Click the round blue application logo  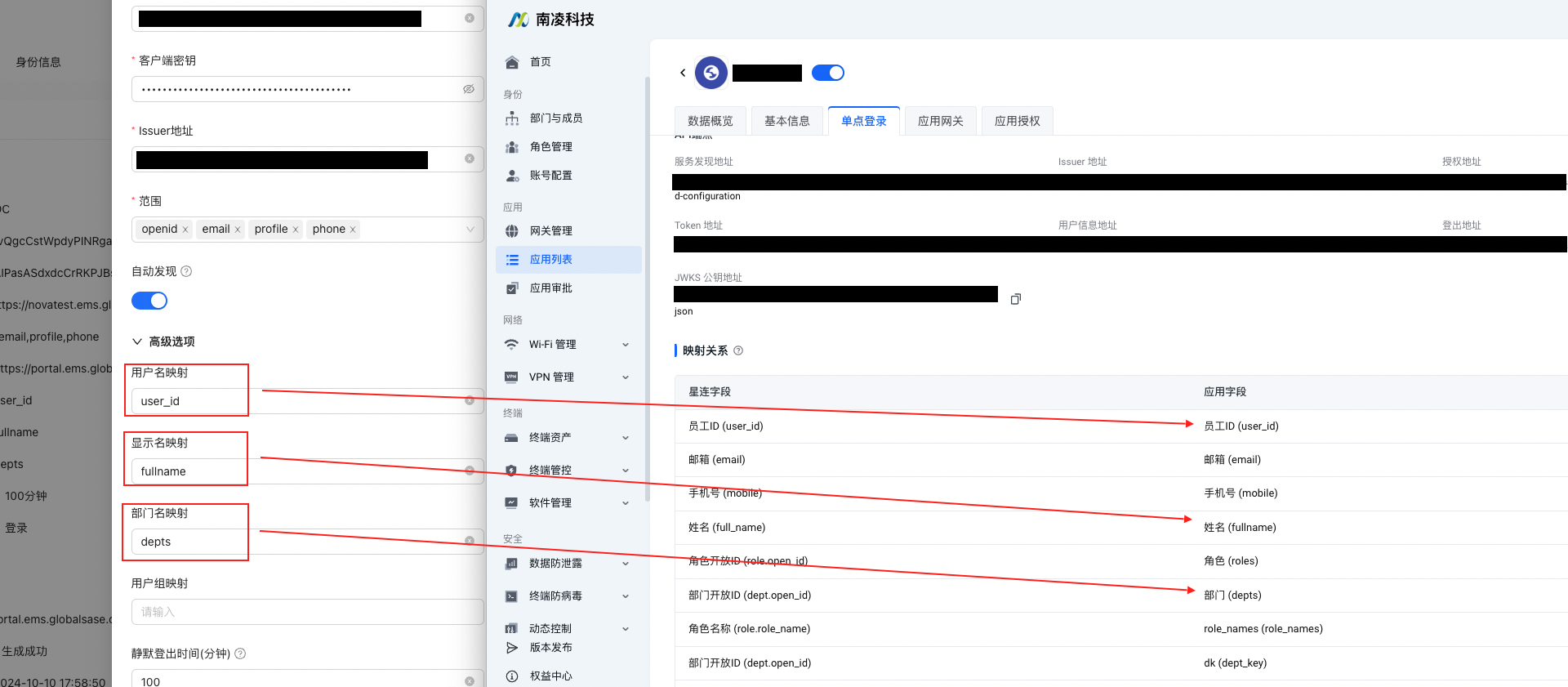coord(711,73)
